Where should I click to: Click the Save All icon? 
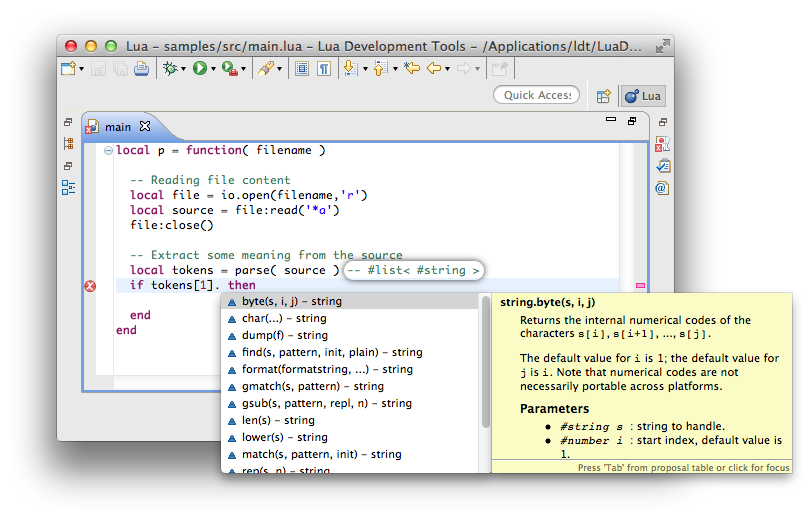pos(120,68)
